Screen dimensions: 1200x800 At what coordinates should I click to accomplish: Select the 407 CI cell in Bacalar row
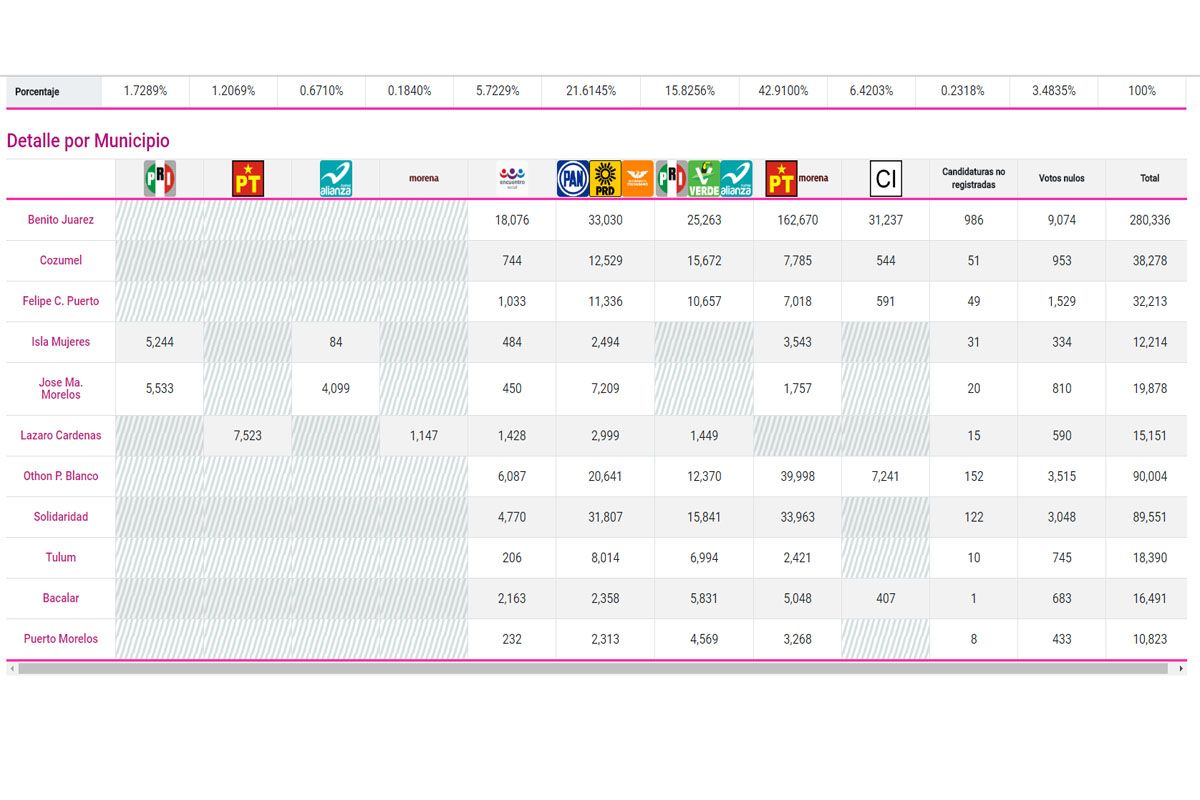[886, 599]
